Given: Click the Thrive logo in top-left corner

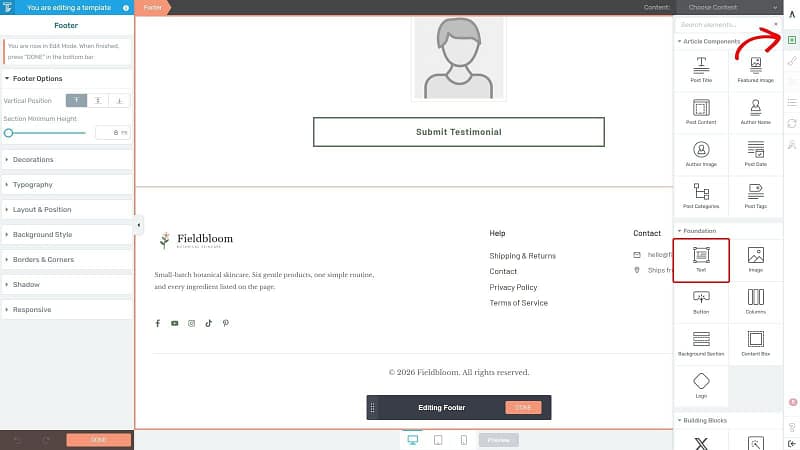Looking at the screenshot, I should point(8,7).
